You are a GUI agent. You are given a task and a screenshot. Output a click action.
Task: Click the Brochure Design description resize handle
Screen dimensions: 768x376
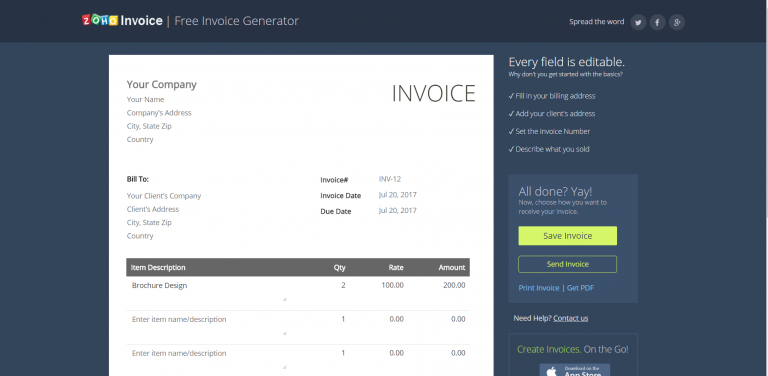285,299
